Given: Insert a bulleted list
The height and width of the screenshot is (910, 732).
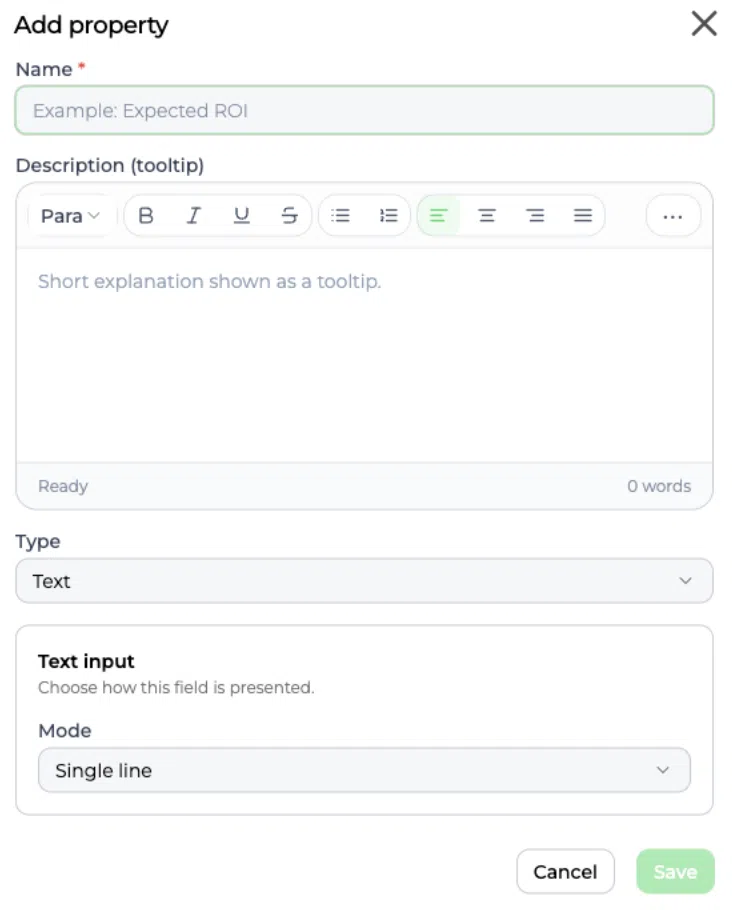Looking at the screenshot, I should click(x=341, y=216).
